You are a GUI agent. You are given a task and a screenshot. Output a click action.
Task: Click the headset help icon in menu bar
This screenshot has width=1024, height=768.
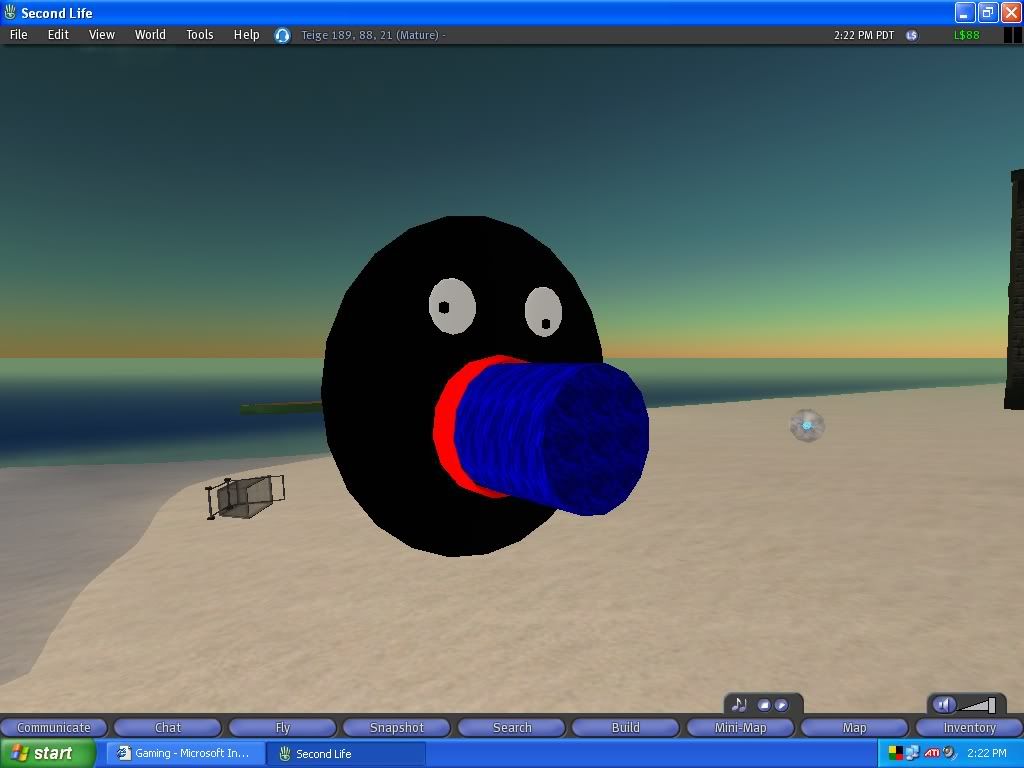(x=282, y=35)
